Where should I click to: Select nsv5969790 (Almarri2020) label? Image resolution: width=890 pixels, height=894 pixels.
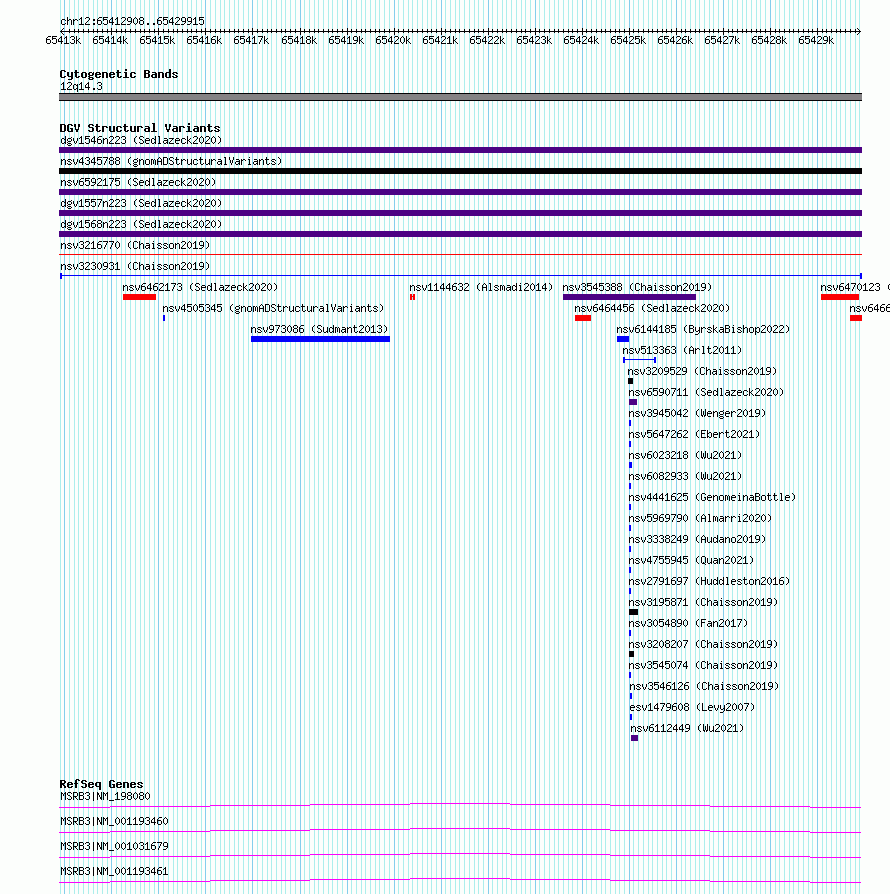(700, 518)
